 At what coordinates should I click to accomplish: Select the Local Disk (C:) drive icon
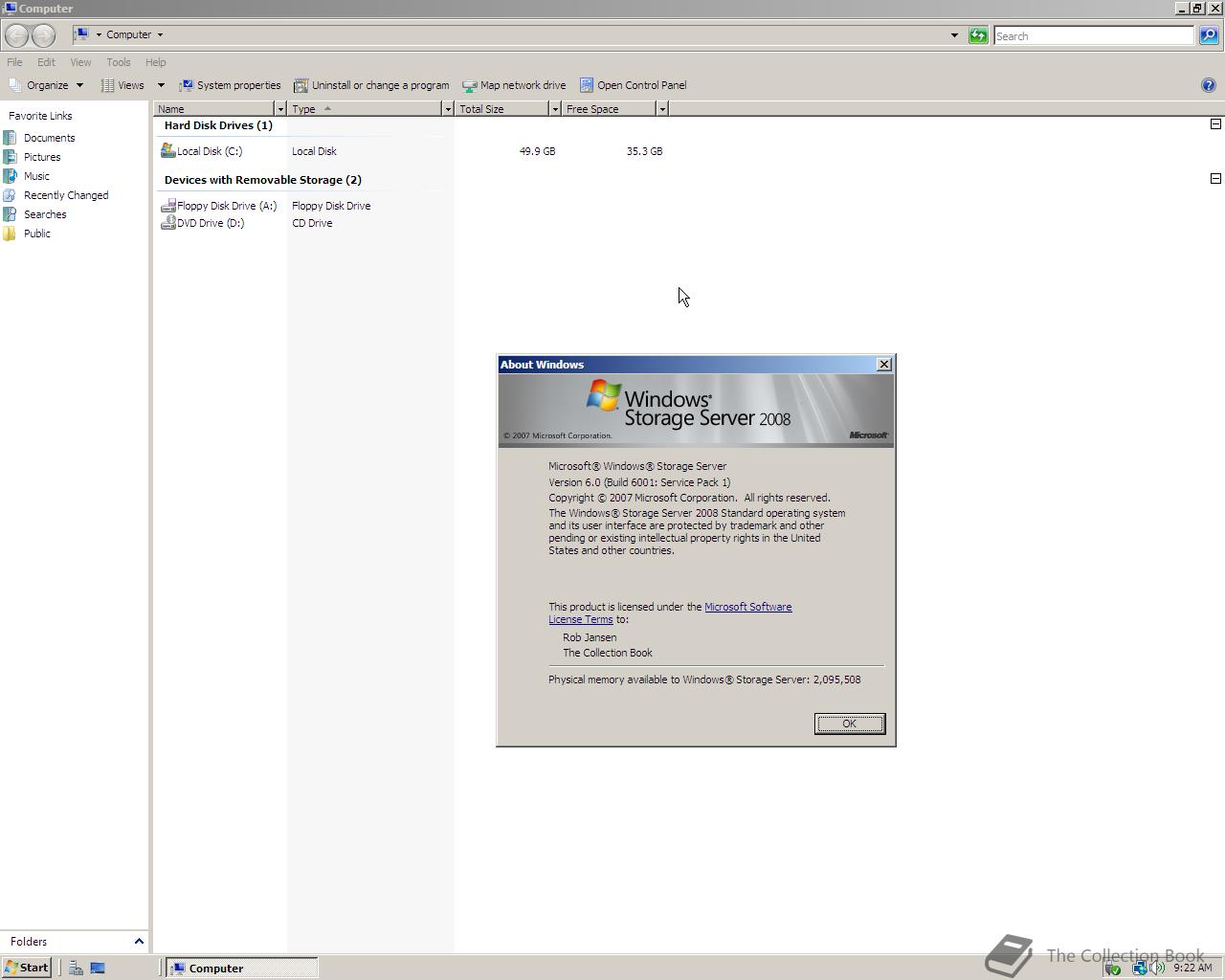[x=168, y=150]
